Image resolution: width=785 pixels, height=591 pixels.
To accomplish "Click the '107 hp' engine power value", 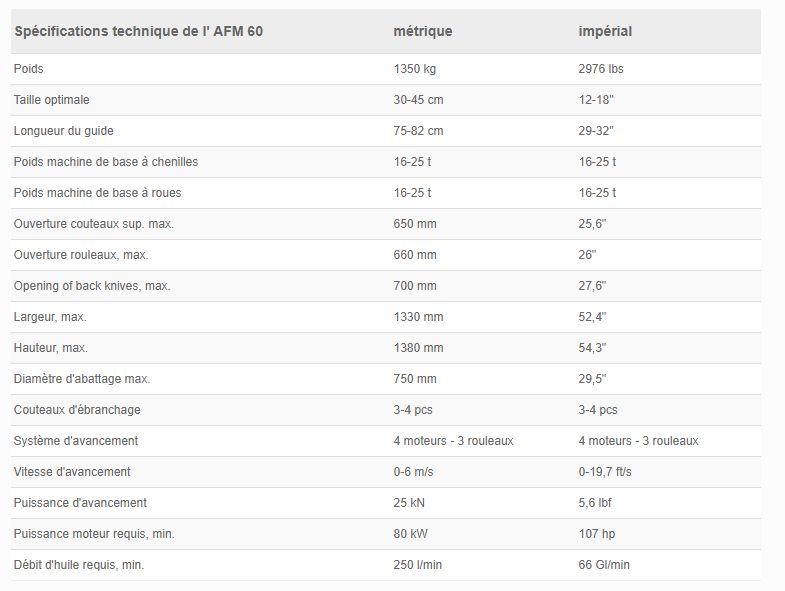I will (596, 534).
